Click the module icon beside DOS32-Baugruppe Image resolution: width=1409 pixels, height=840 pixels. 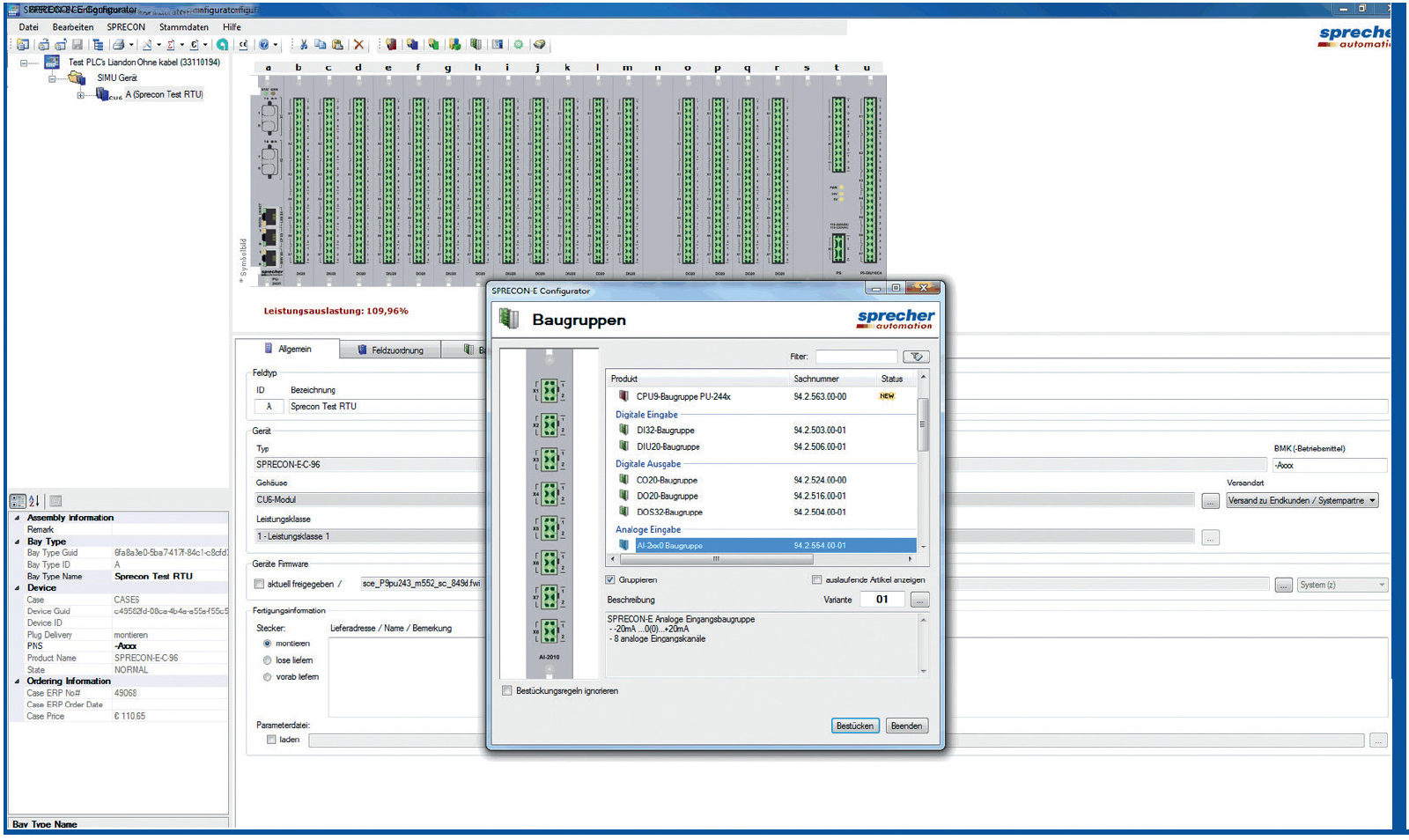(x=623, y=512)
